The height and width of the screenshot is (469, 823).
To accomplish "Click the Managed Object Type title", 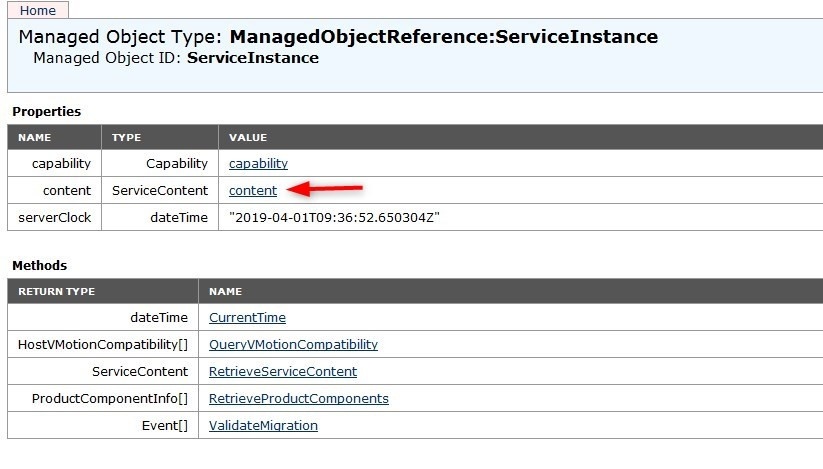I will point(338,37).
